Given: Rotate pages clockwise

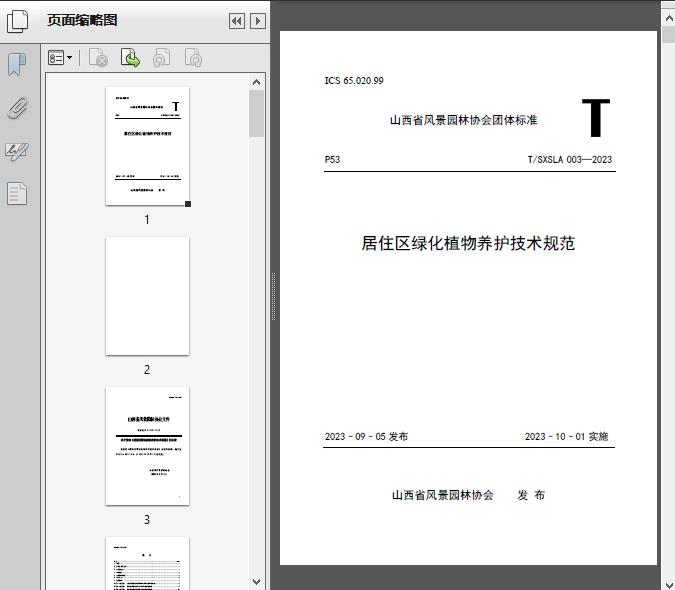Looking at the screenshot, I should point(193,58).
